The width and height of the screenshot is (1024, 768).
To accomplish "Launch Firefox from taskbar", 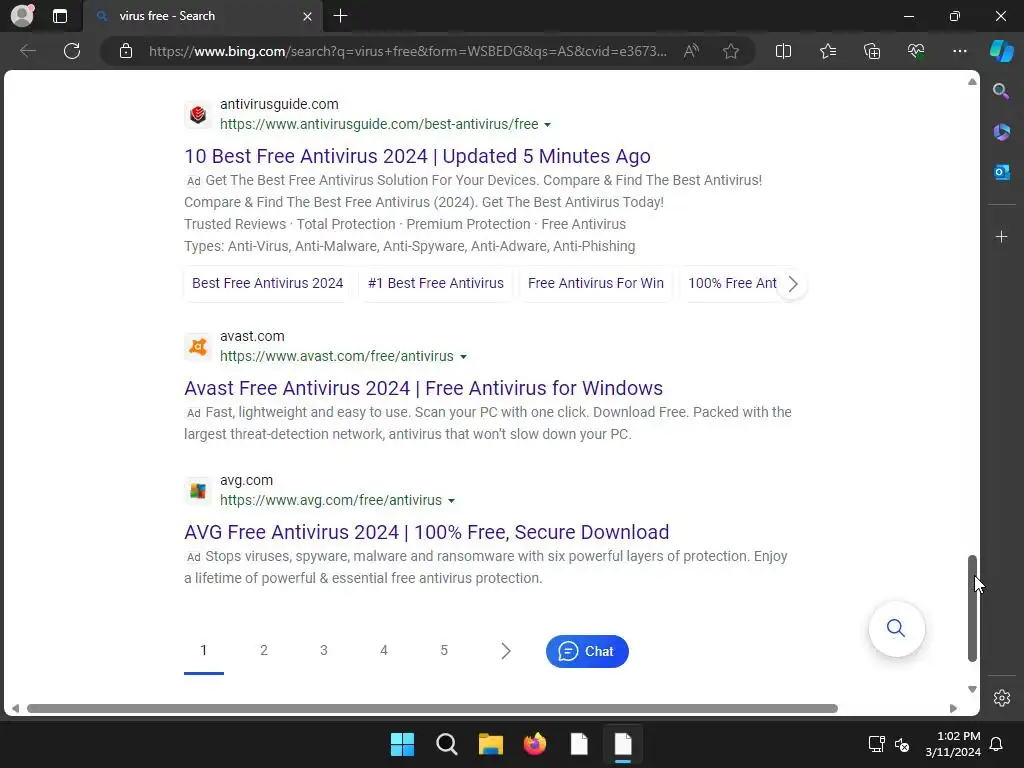I will click(x=535, y=744).
